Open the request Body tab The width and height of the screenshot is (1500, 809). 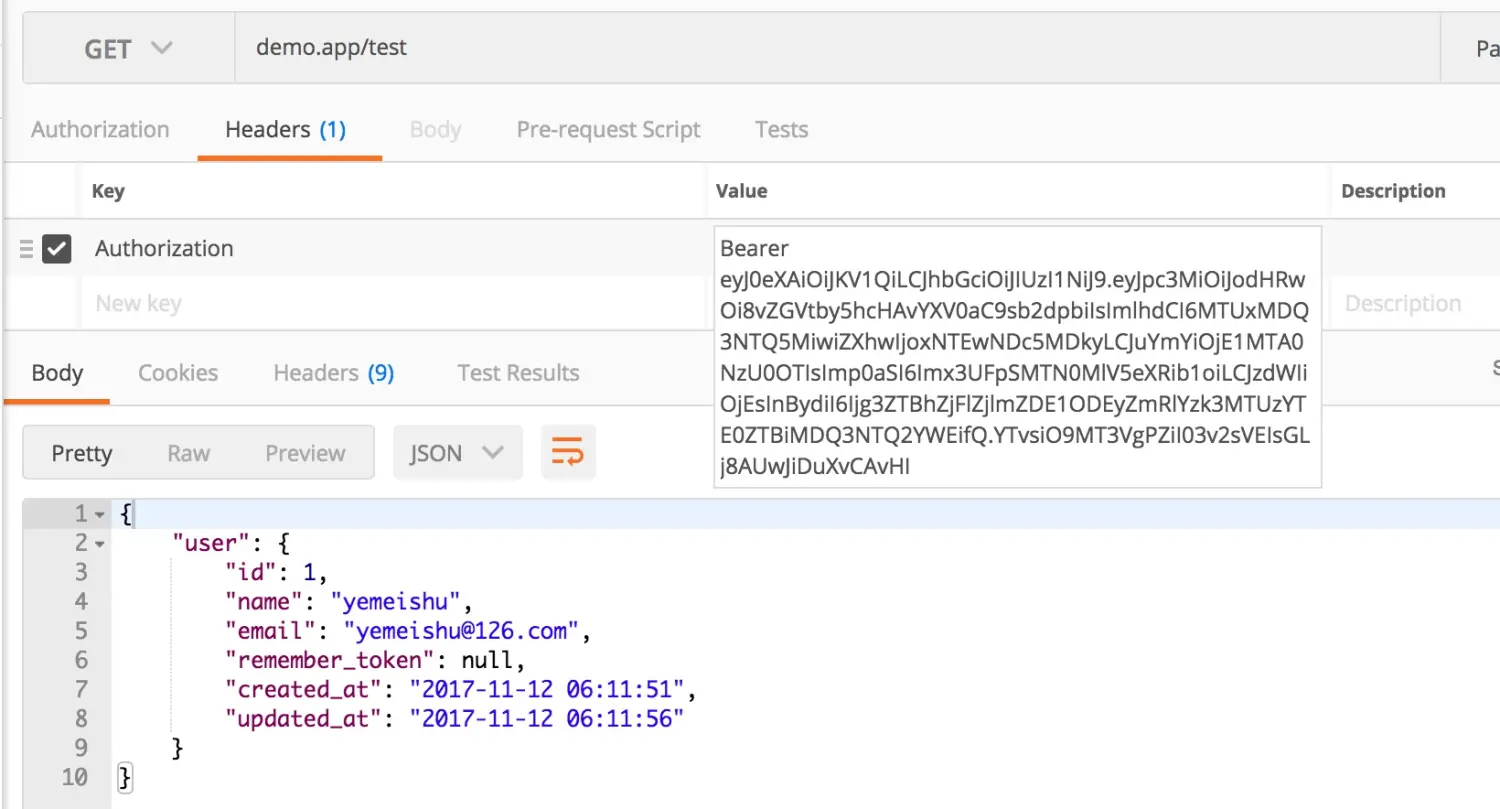pos(435,130)
